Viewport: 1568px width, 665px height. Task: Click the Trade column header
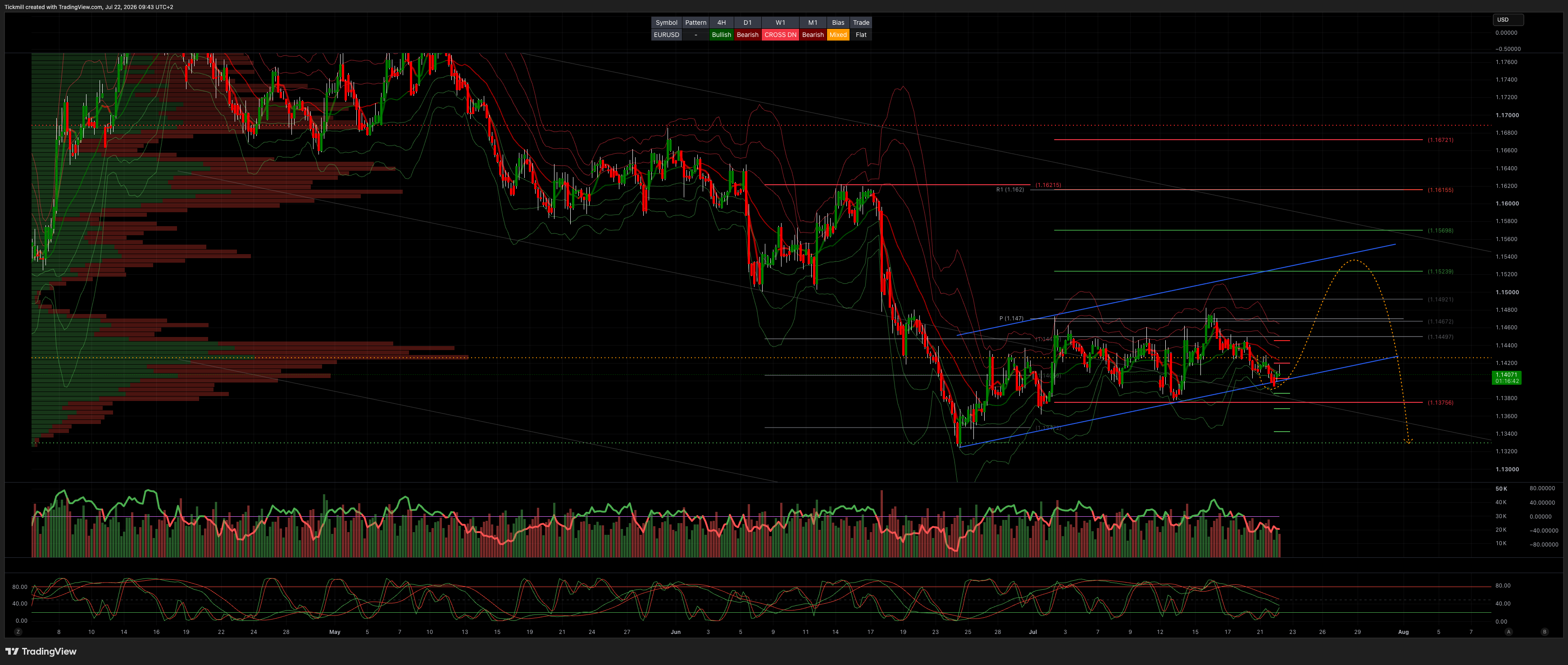coord(861,23)
